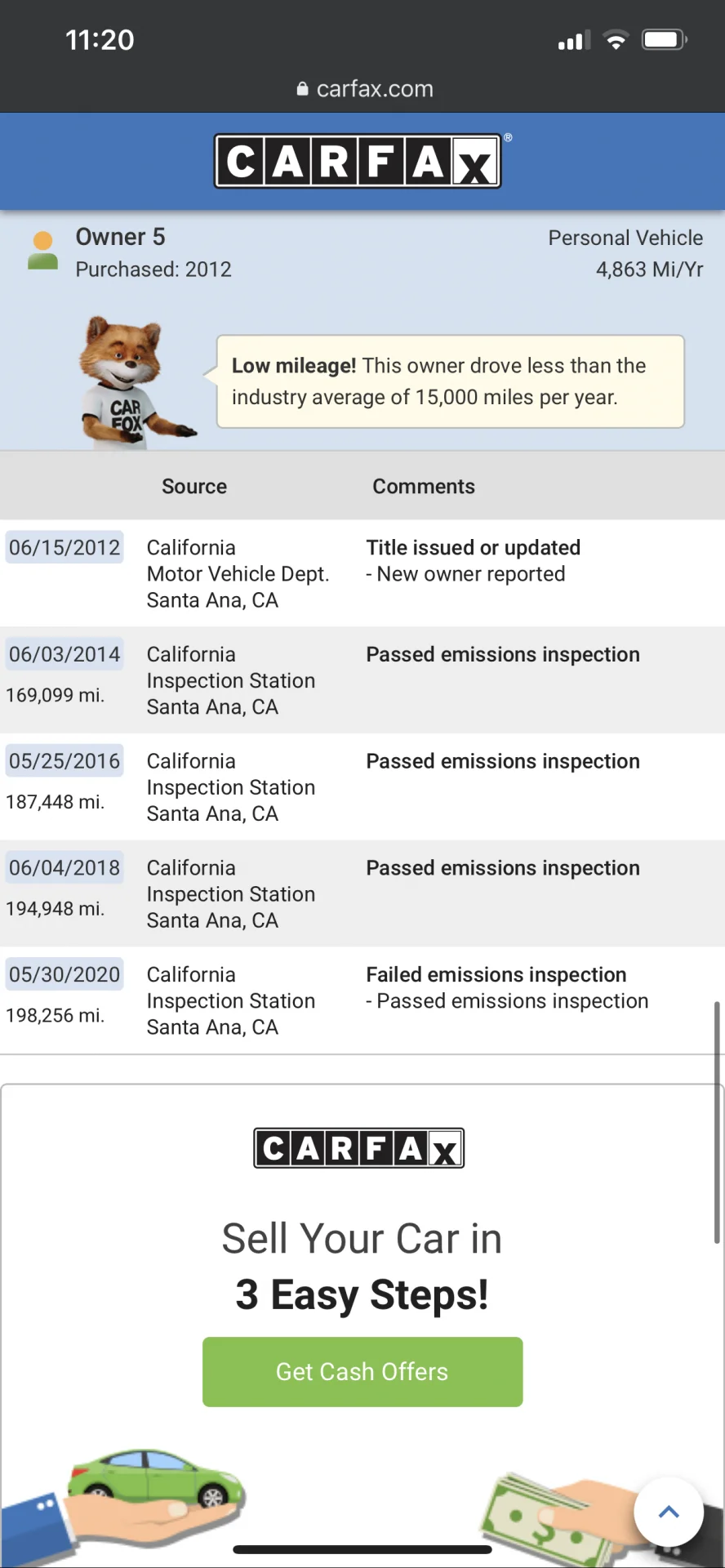The width and height of the screenshot is (725, 1568).
Task: Tap the Failed emissions inspection comment
Action: coord(496,974)
